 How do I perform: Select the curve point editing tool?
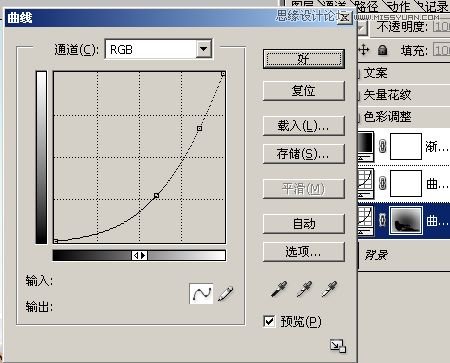201,294
